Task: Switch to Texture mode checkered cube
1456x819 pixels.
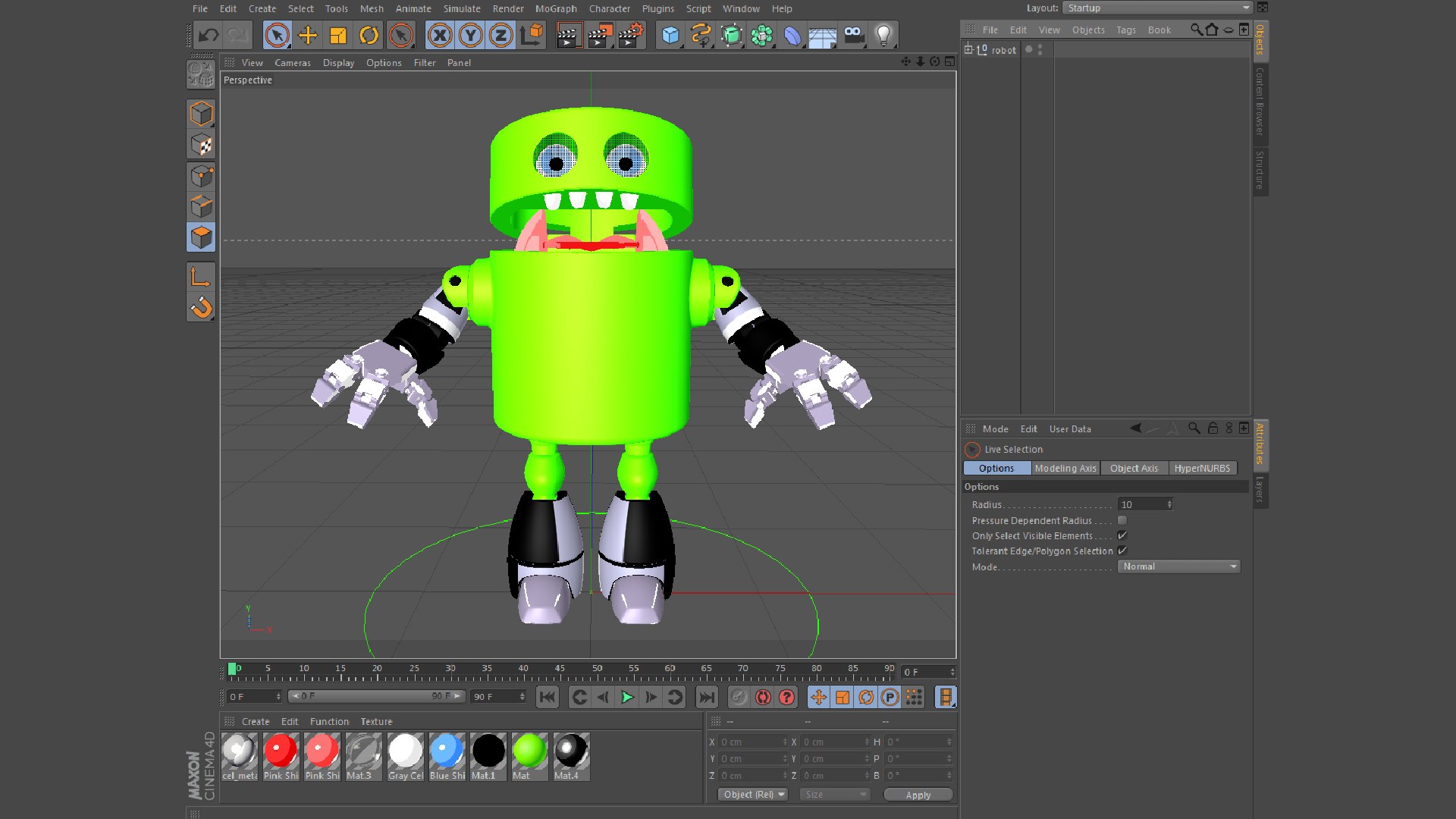Action: point(201,145)
